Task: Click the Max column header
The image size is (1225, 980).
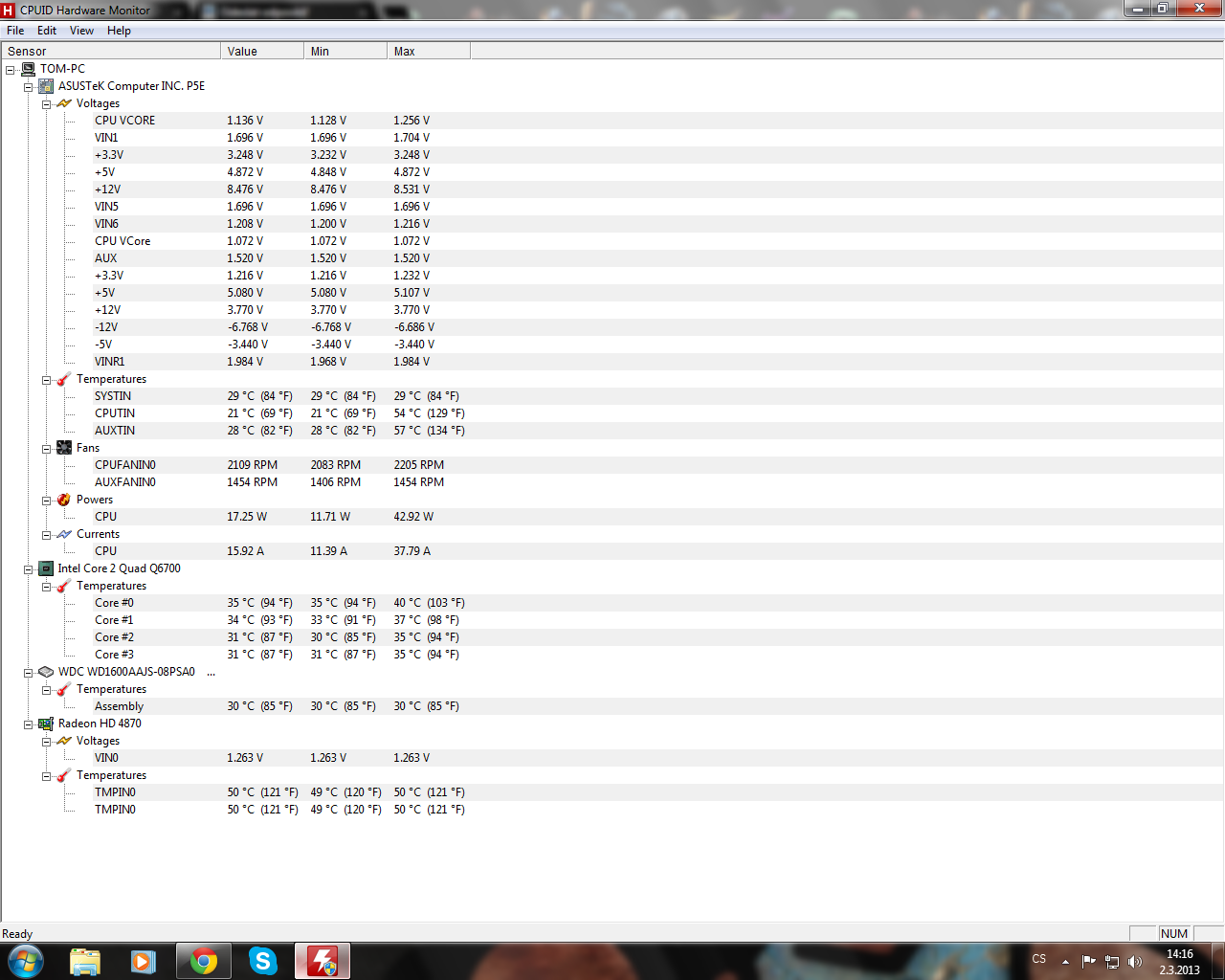Action: coord(429,52)
